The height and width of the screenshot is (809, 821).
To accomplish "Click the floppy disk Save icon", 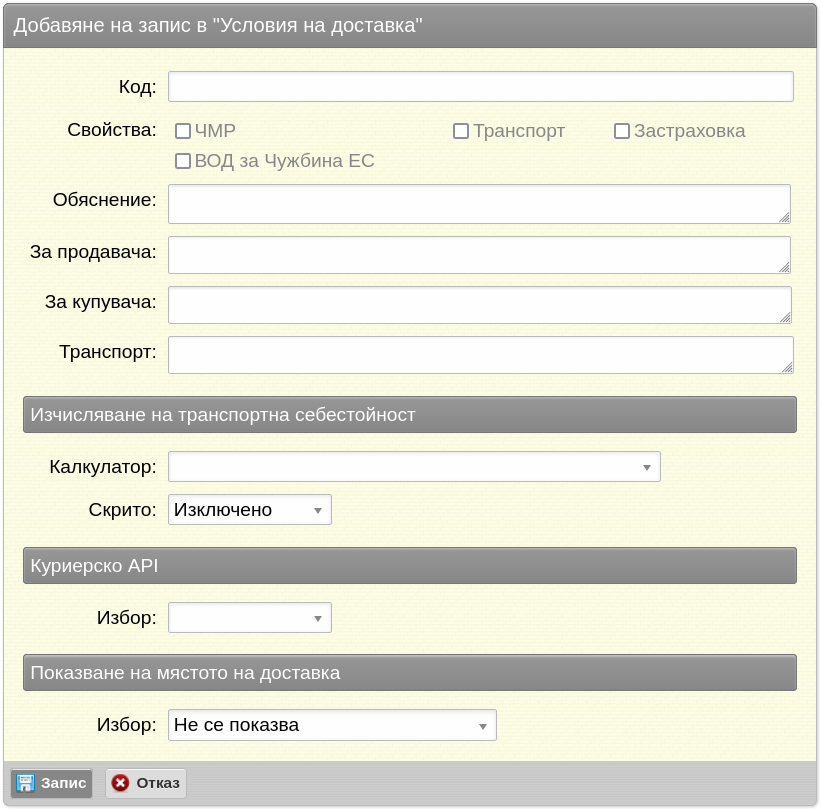I will [x=25, y=783].
